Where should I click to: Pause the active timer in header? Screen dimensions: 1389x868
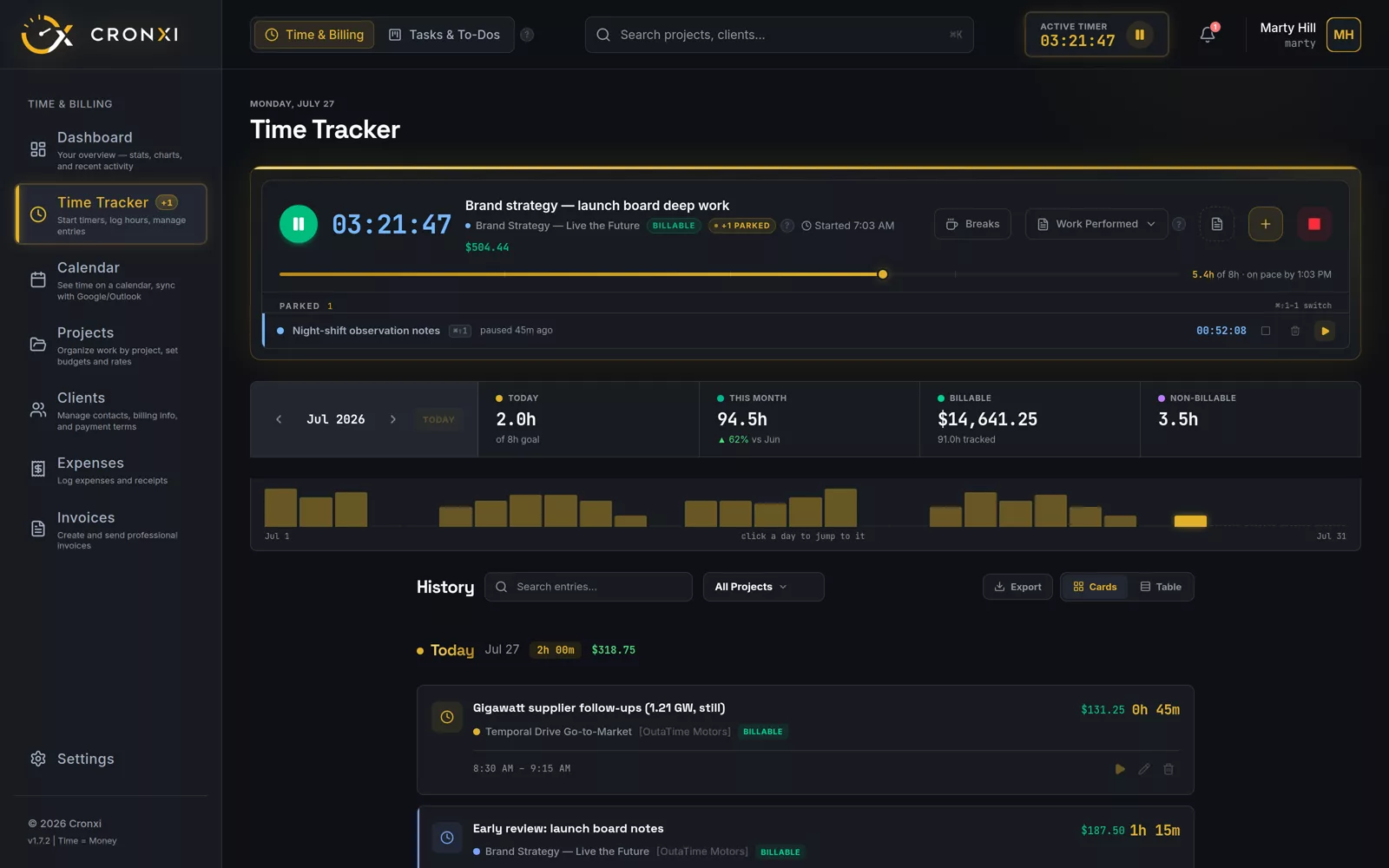(1139, 35)
